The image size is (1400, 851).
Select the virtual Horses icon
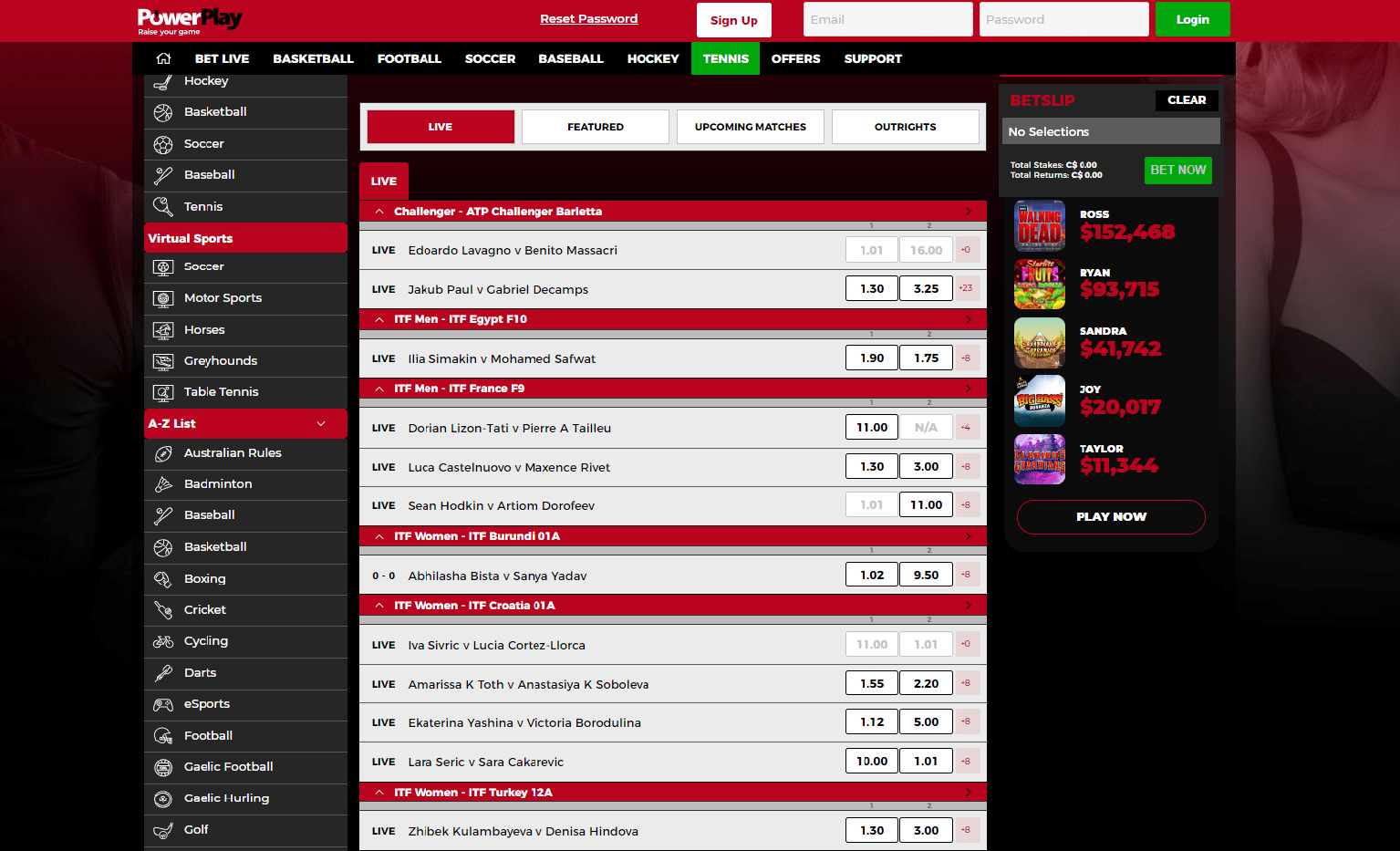163,330
